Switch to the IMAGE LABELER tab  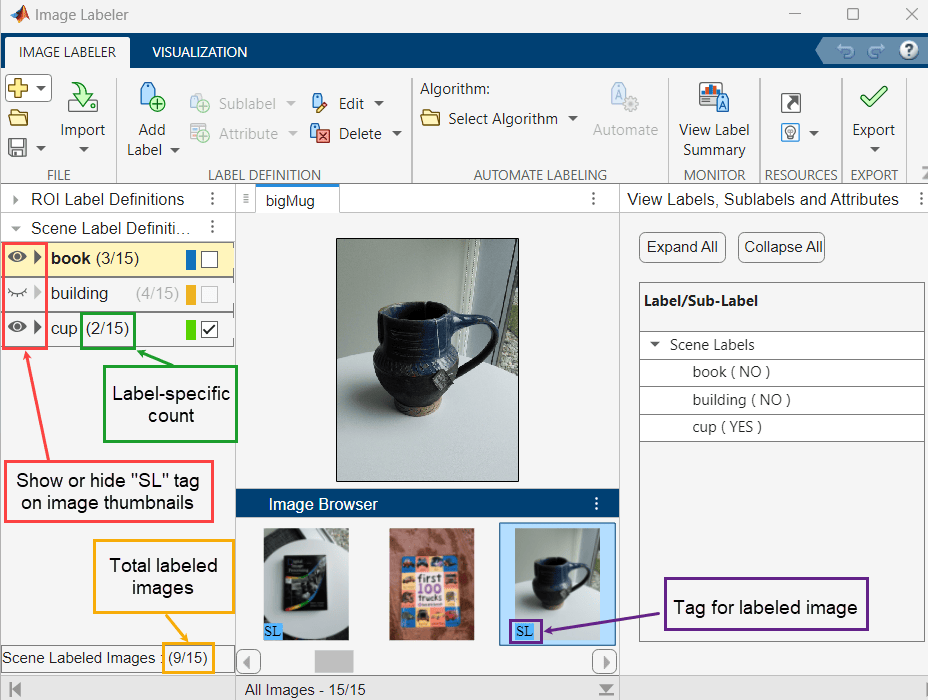pyautogui.click(x=67, y=52)
